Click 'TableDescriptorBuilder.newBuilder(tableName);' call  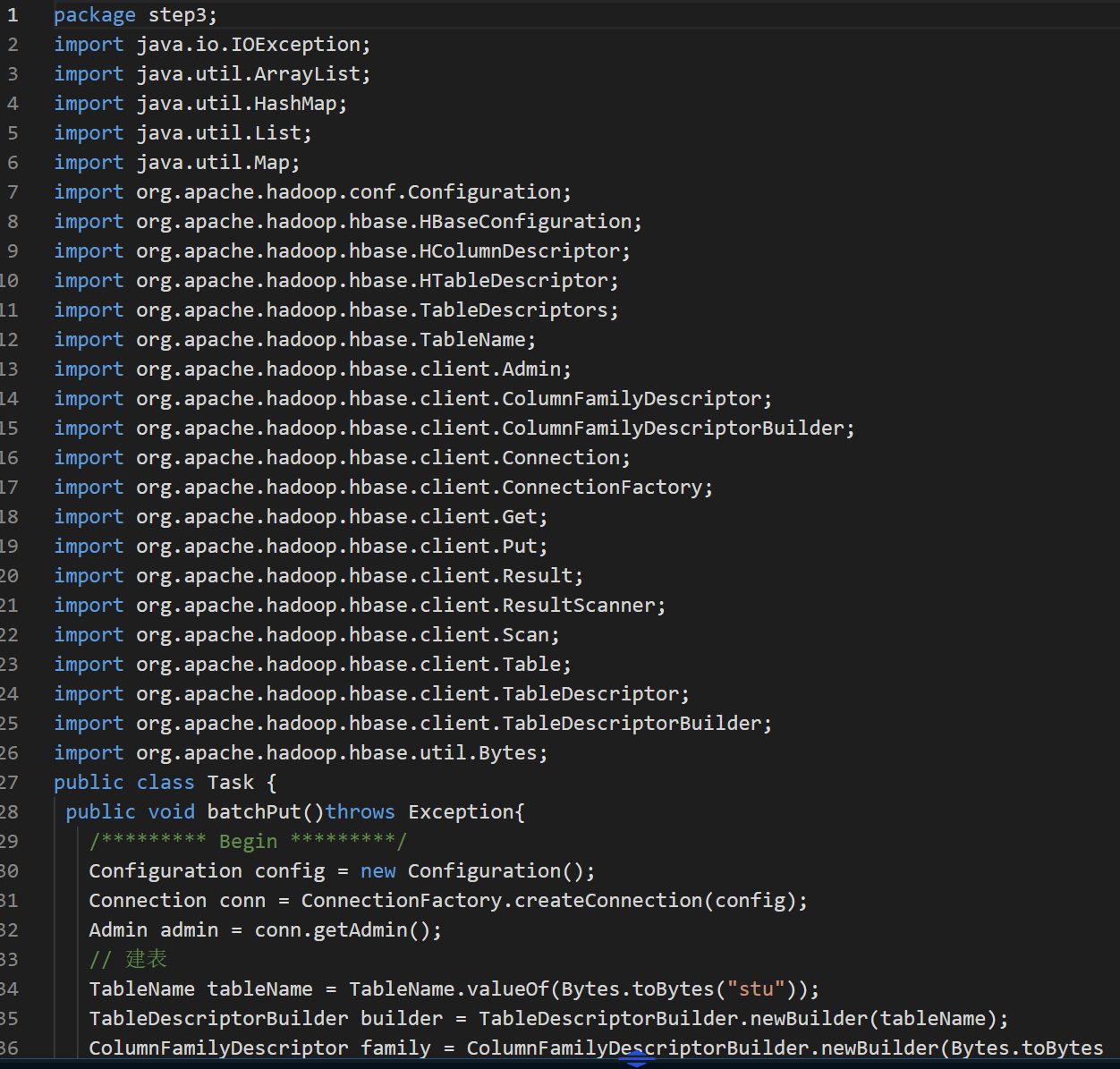(x=743, y=1019)
